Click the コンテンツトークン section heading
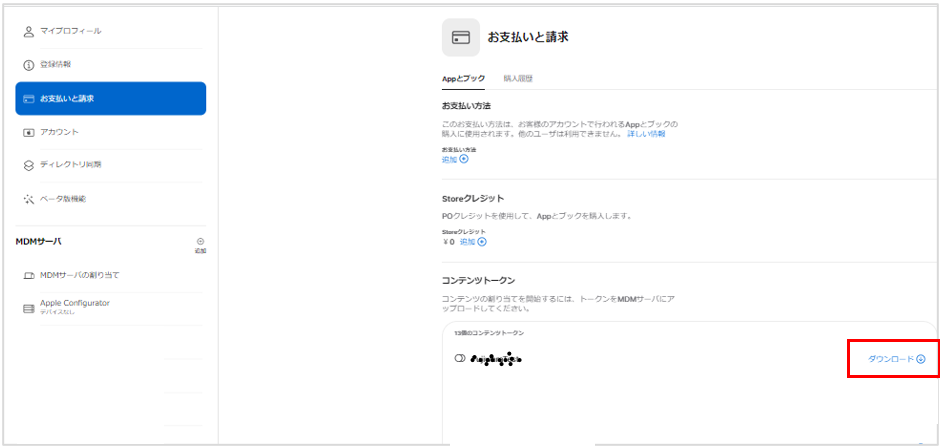This screenshot has width=943, height=448. pos(478,281)
